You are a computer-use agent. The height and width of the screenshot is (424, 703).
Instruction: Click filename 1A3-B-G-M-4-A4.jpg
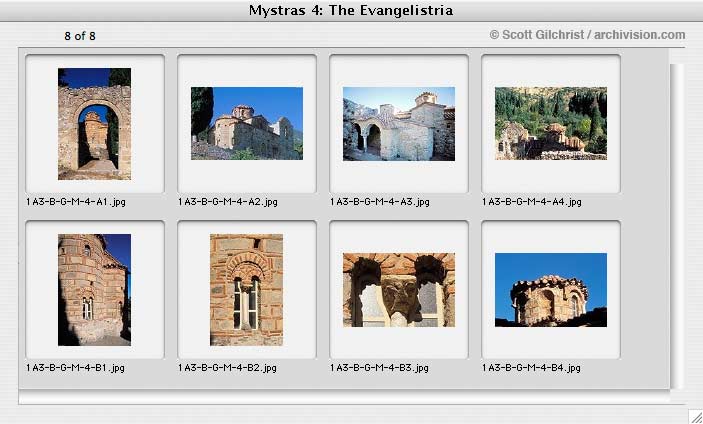532,202
